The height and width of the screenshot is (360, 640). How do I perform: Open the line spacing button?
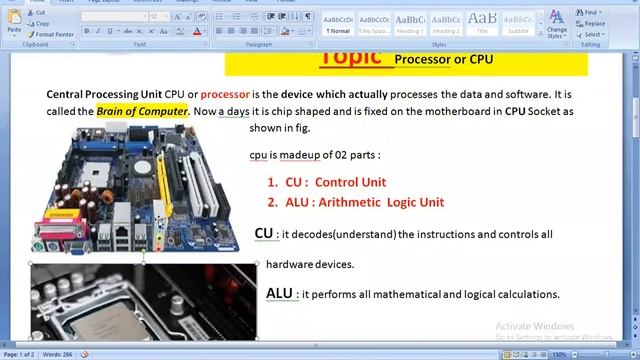(x=268, y=31)
